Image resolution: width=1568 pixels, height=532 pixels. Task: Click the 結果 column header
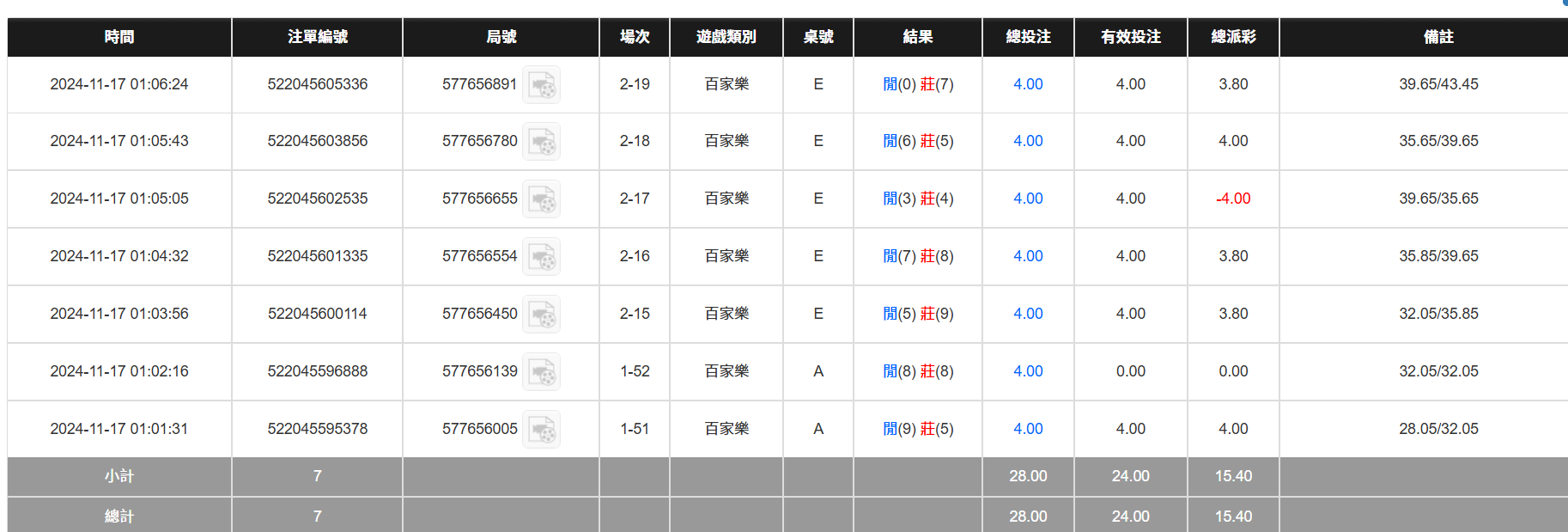918,37
